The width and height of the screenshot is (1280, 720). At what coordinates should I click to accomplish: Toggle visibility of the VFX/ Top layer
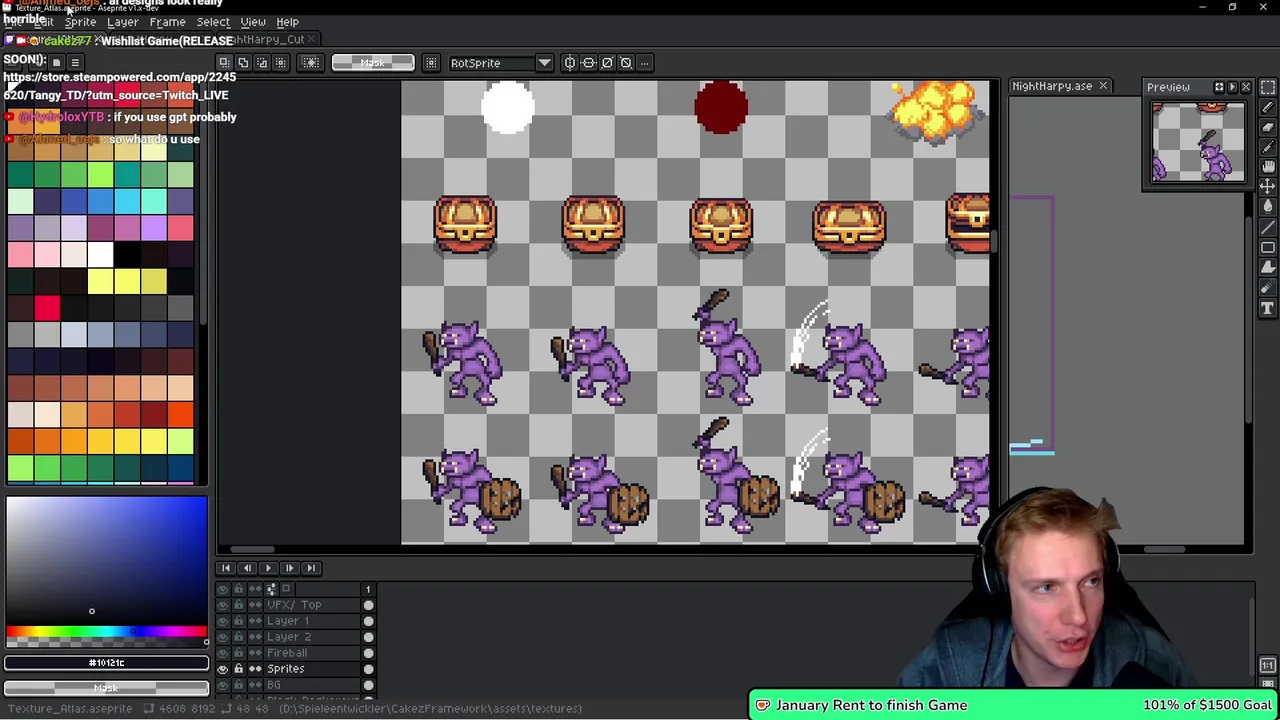pos(223,605)
